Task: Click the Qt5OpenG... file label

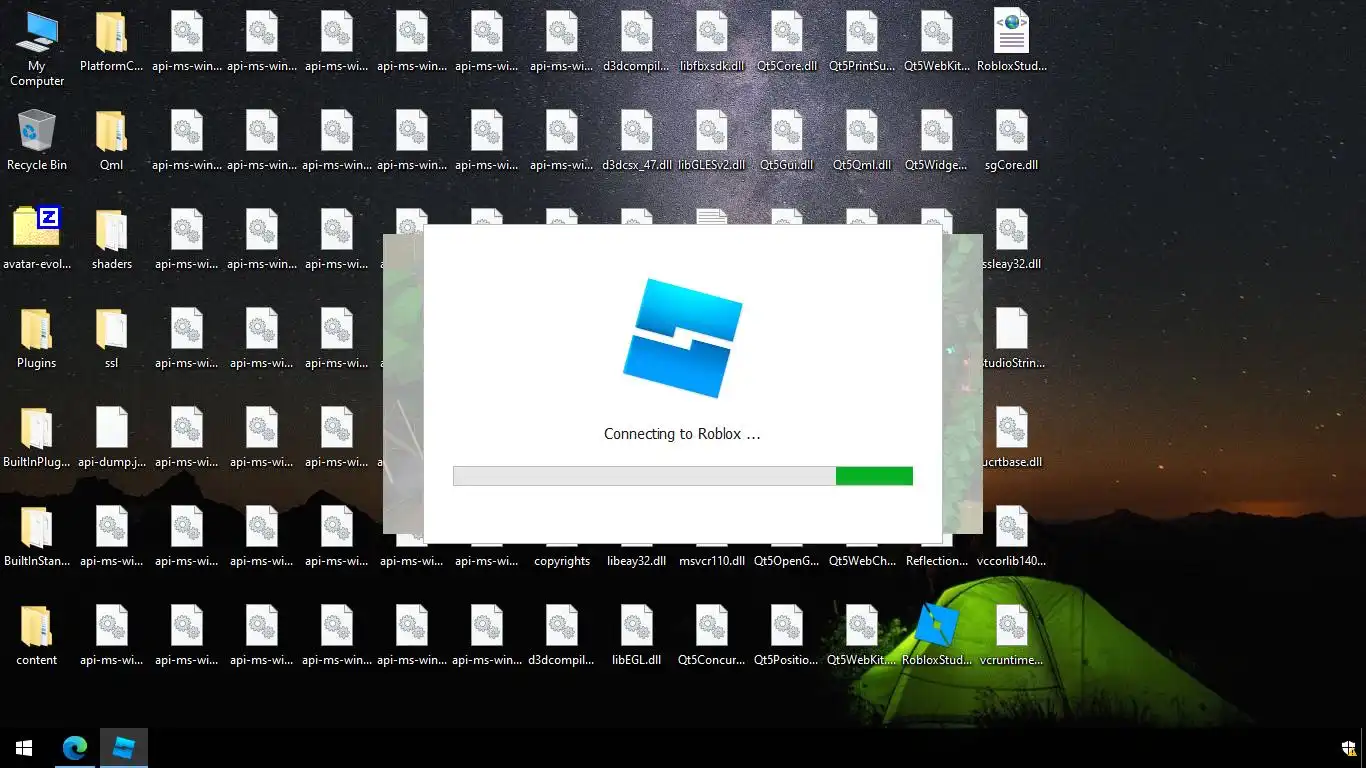Action: (787, 561)
